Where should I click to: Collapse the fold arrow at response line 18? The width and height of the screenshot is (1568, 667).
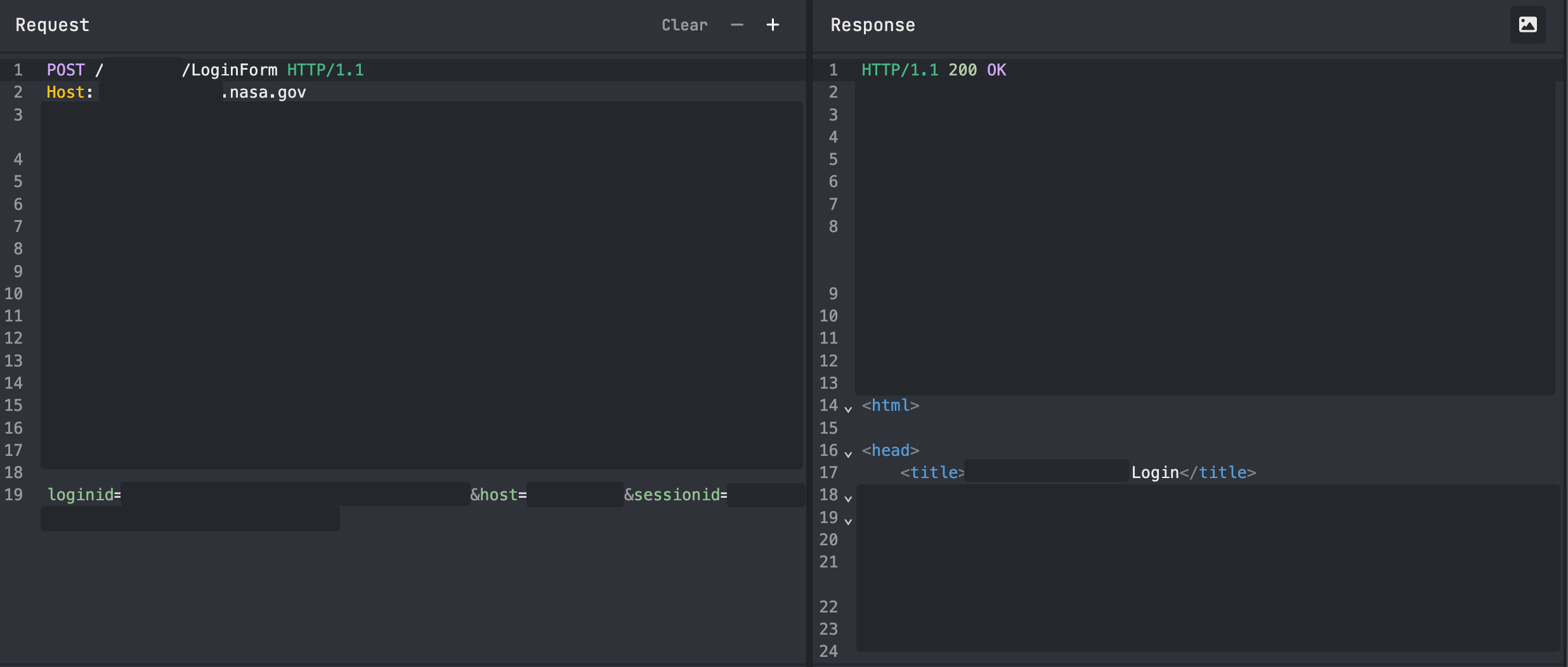[848, 498]
